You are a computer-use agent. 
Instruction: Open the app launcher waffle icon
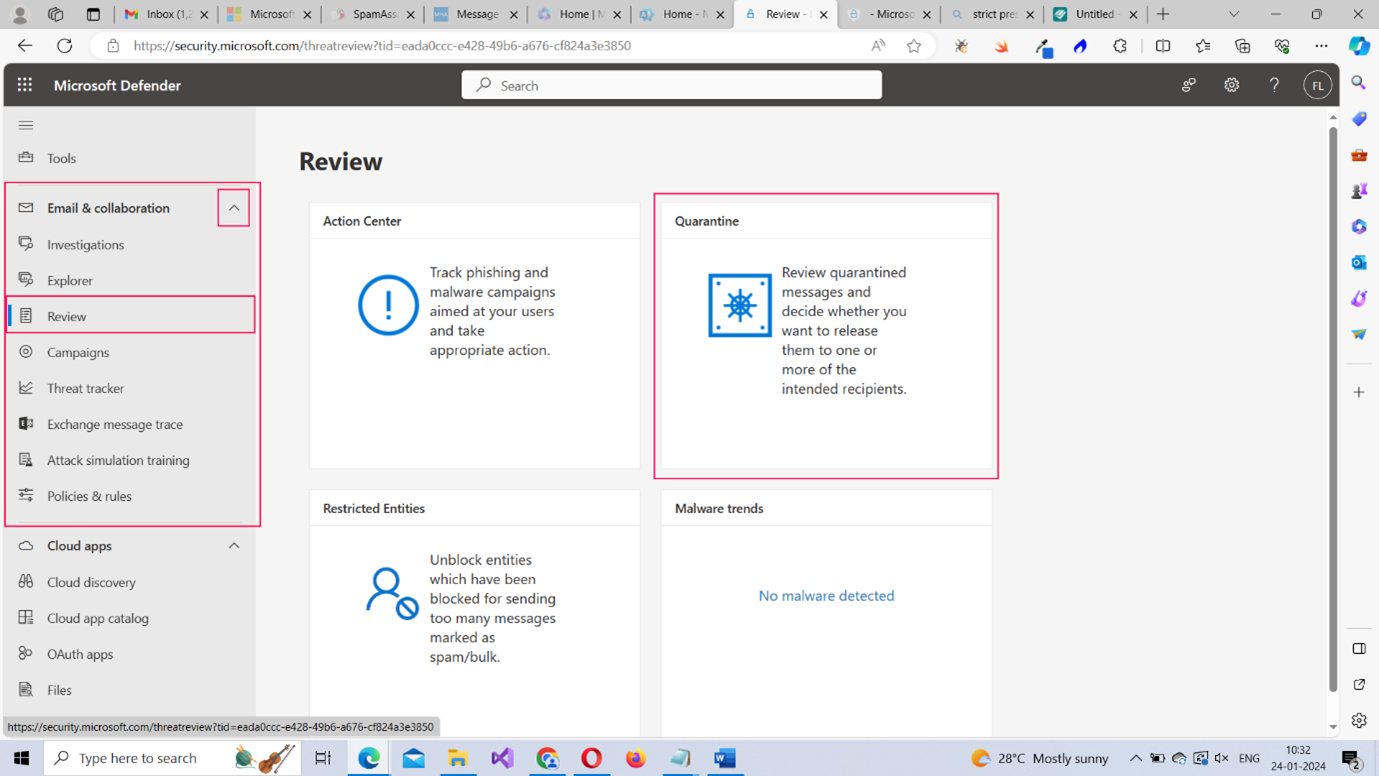(25, 85)
